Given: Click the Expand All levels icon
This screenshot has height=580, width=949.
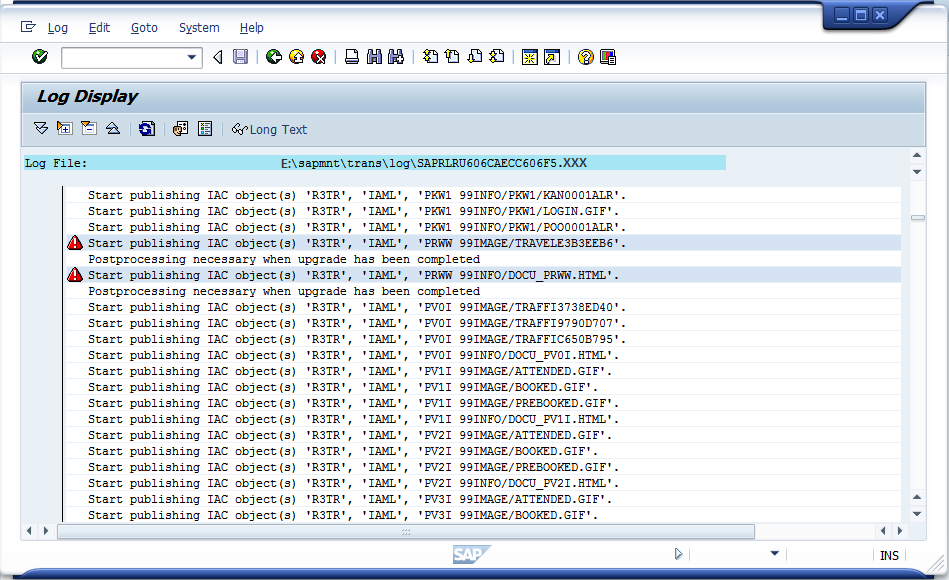Looking at the screenshot, I should (41, 128).
